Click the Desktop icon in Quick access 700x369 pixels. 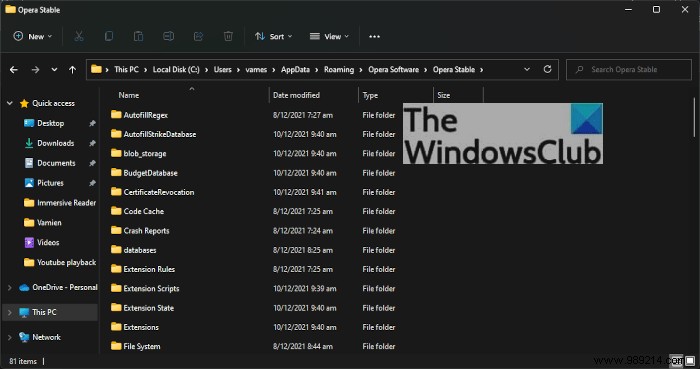(29, 123)
